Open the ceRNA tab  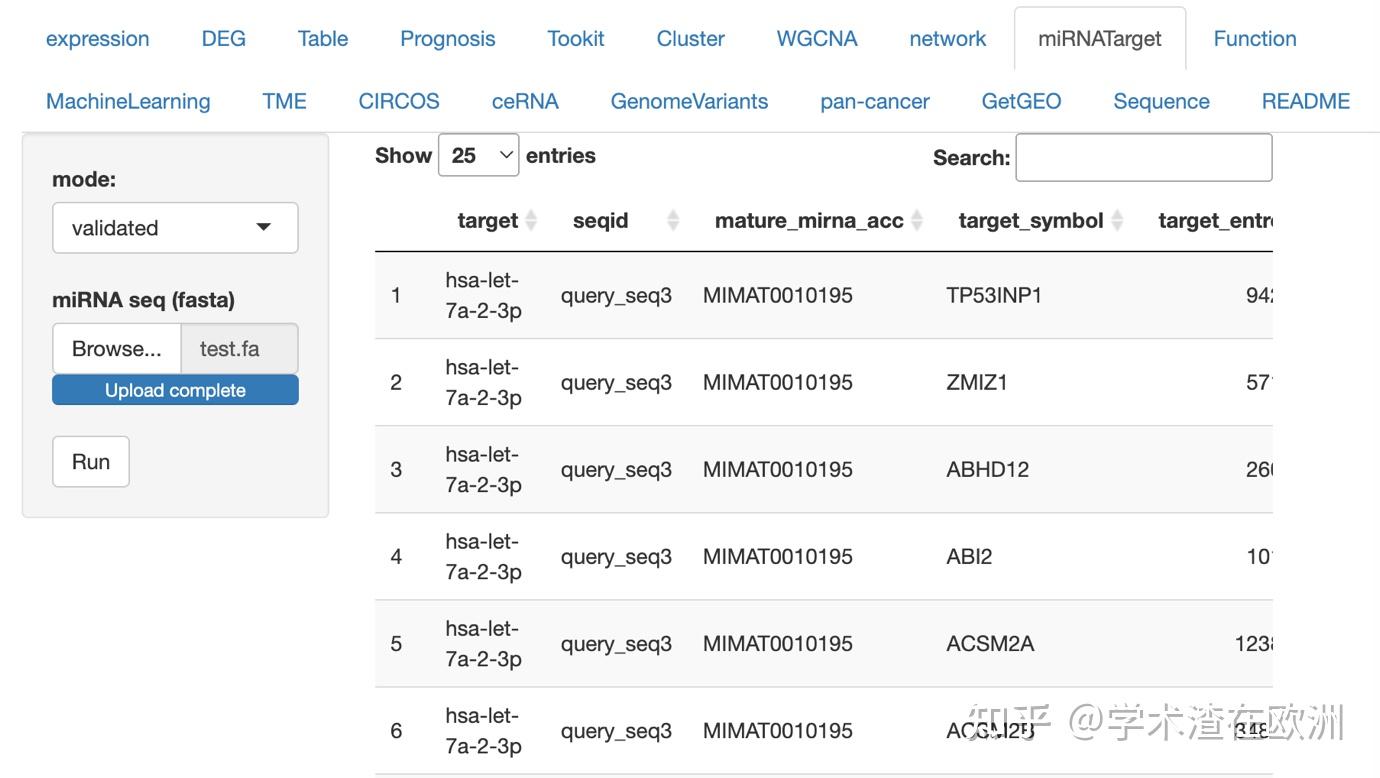point(525,102)
